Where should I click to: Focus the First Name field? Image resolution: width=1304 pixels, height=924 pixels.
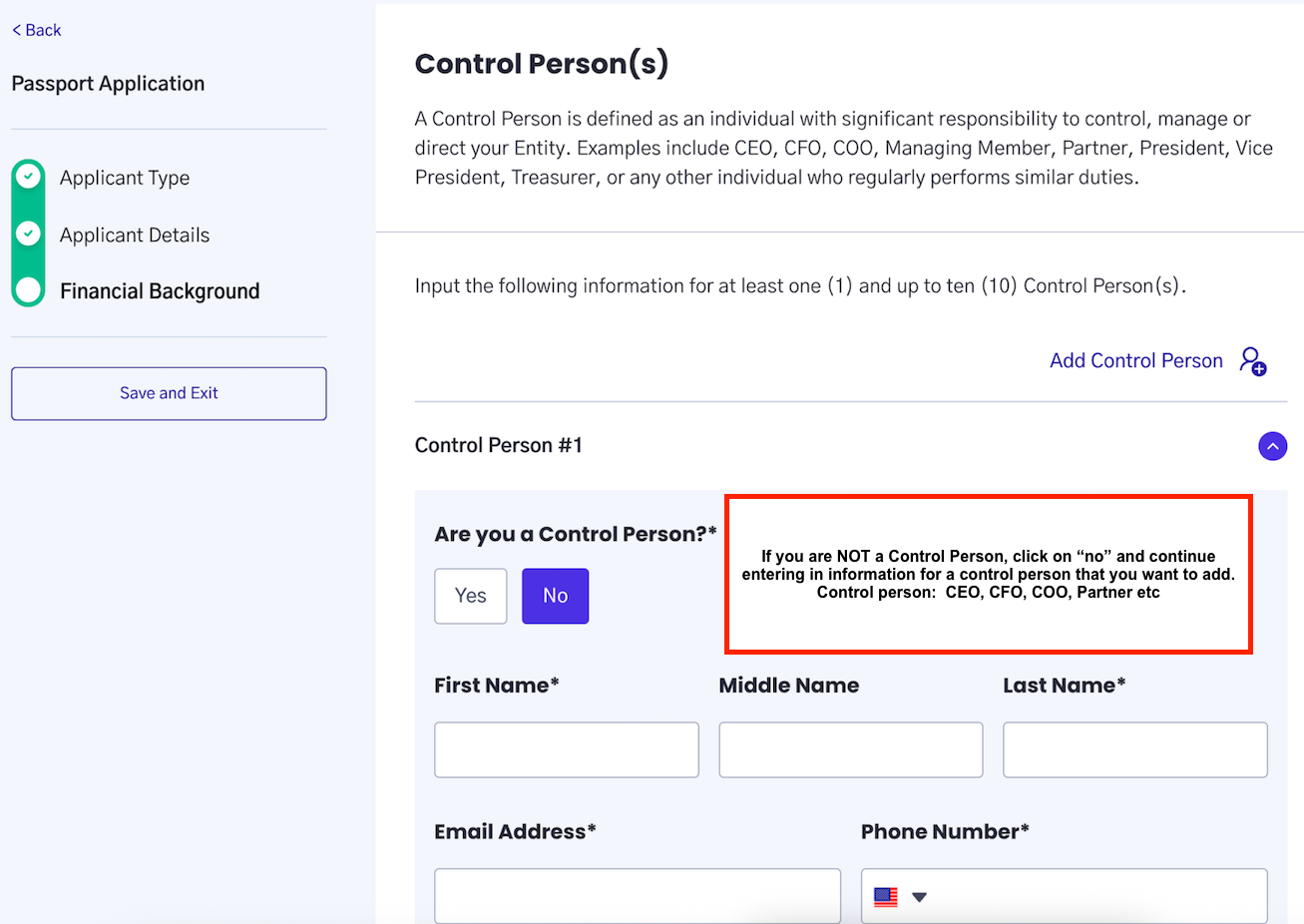(x=567, y=749)
